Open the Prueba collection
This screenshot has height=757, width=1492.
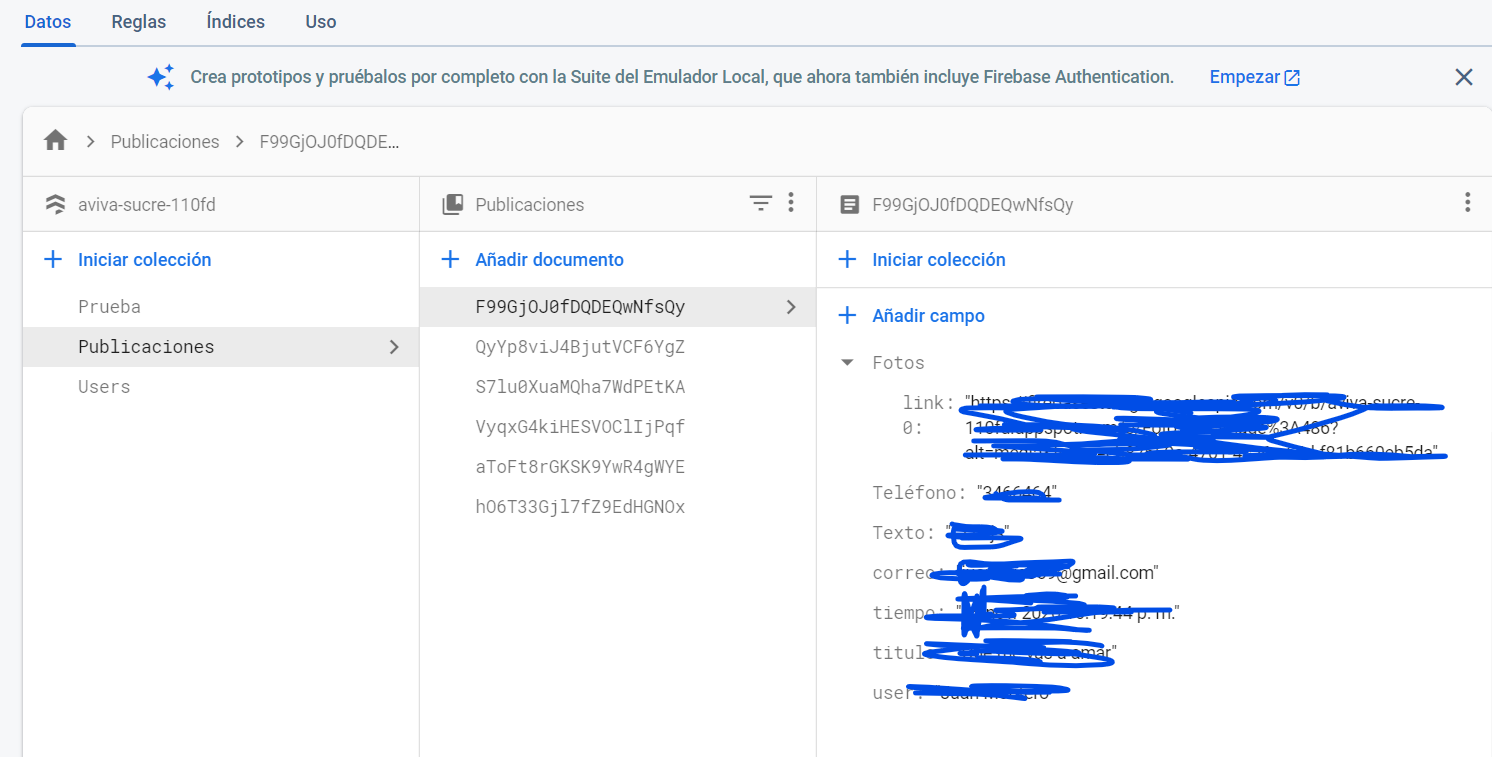(109, 307)
